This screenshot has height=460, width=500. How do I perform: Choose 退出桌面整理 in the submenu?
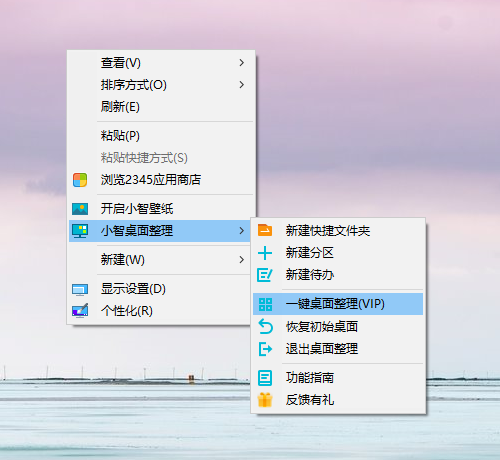pyautogui.click(x=338, y=349)
